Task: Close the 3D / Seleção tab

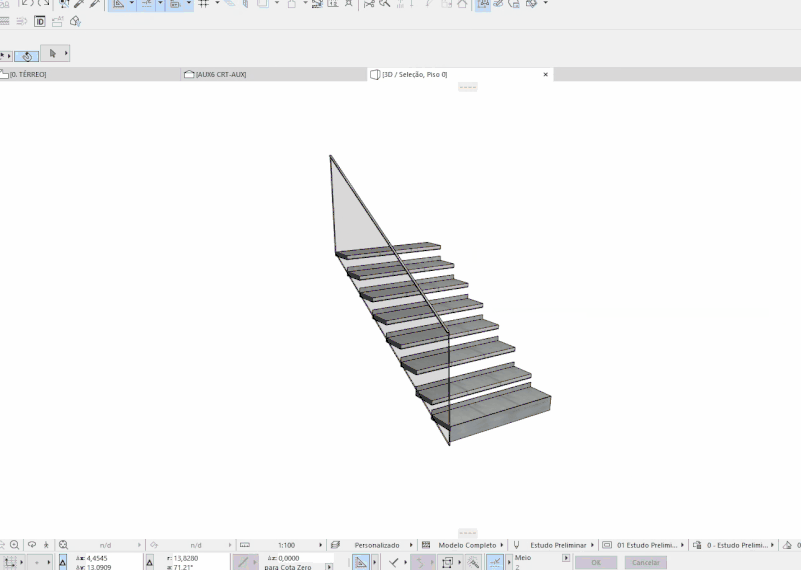Action: pos(546,75)
